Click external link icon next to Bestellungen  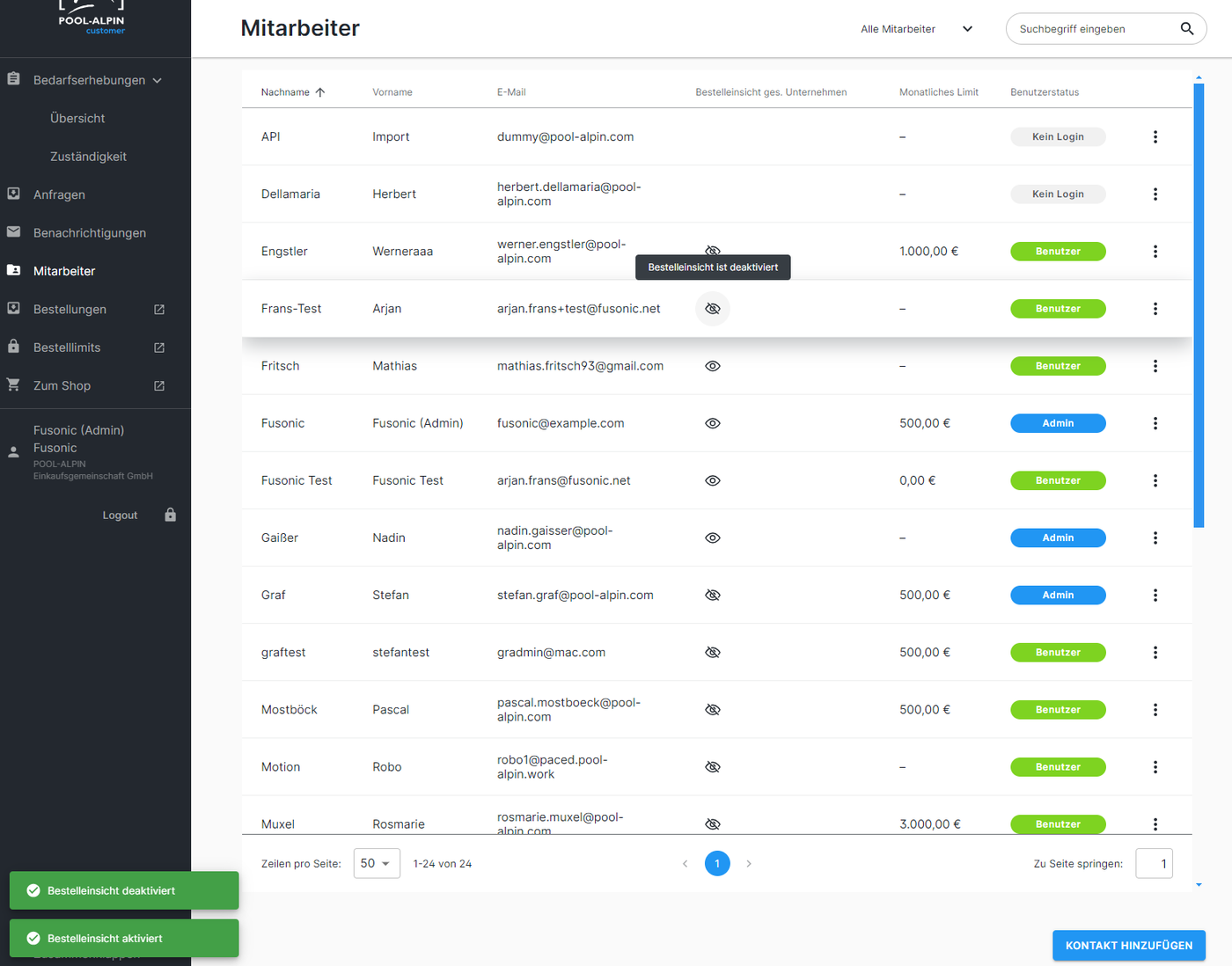click(x=159, y=310)
